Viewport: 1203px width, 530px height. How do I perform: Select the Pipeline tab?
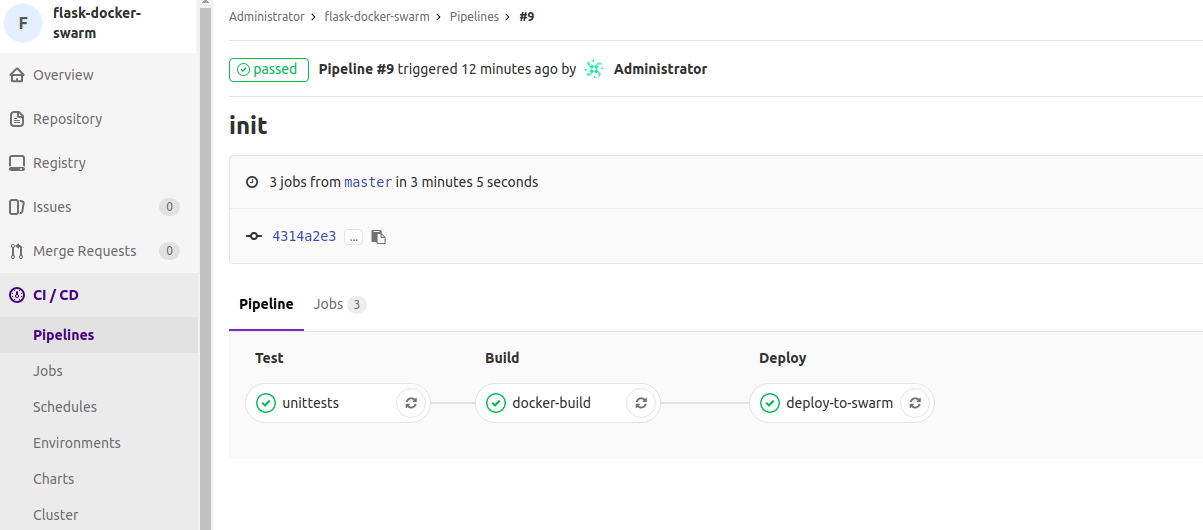click(266, 304)
